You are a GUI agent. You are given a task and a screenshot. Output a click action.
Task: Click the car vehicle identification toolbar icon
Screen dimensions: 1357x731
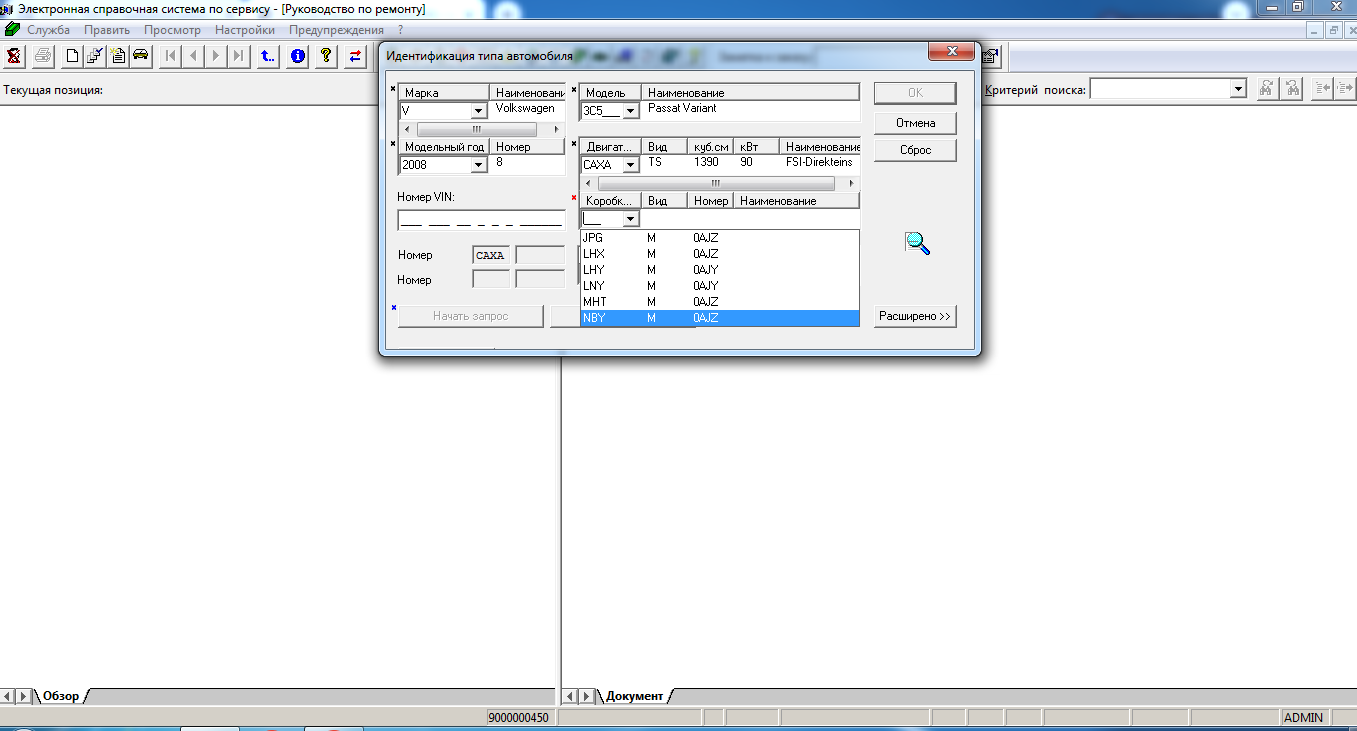click(x=141, y=56)
